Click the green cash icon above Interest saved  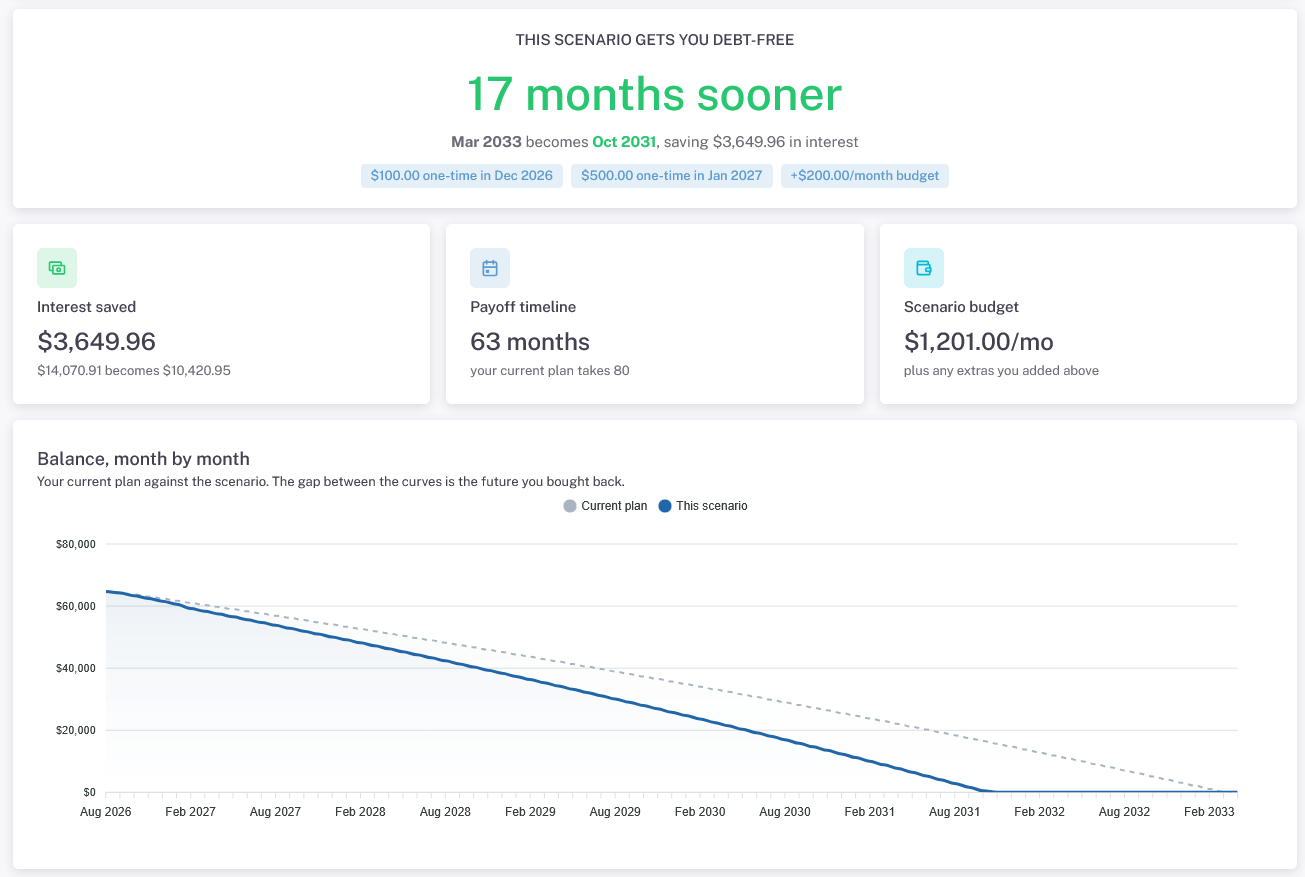(57, 268)
